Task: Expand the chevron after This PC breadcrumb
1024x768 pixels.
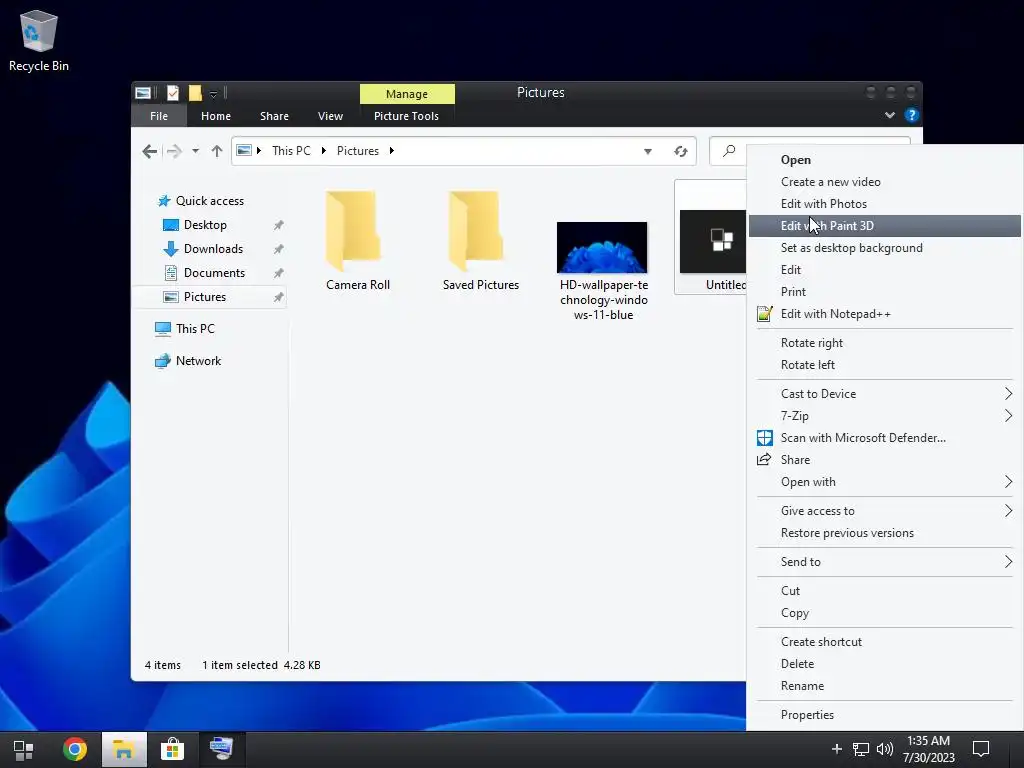Action: (x=323, y=151)
